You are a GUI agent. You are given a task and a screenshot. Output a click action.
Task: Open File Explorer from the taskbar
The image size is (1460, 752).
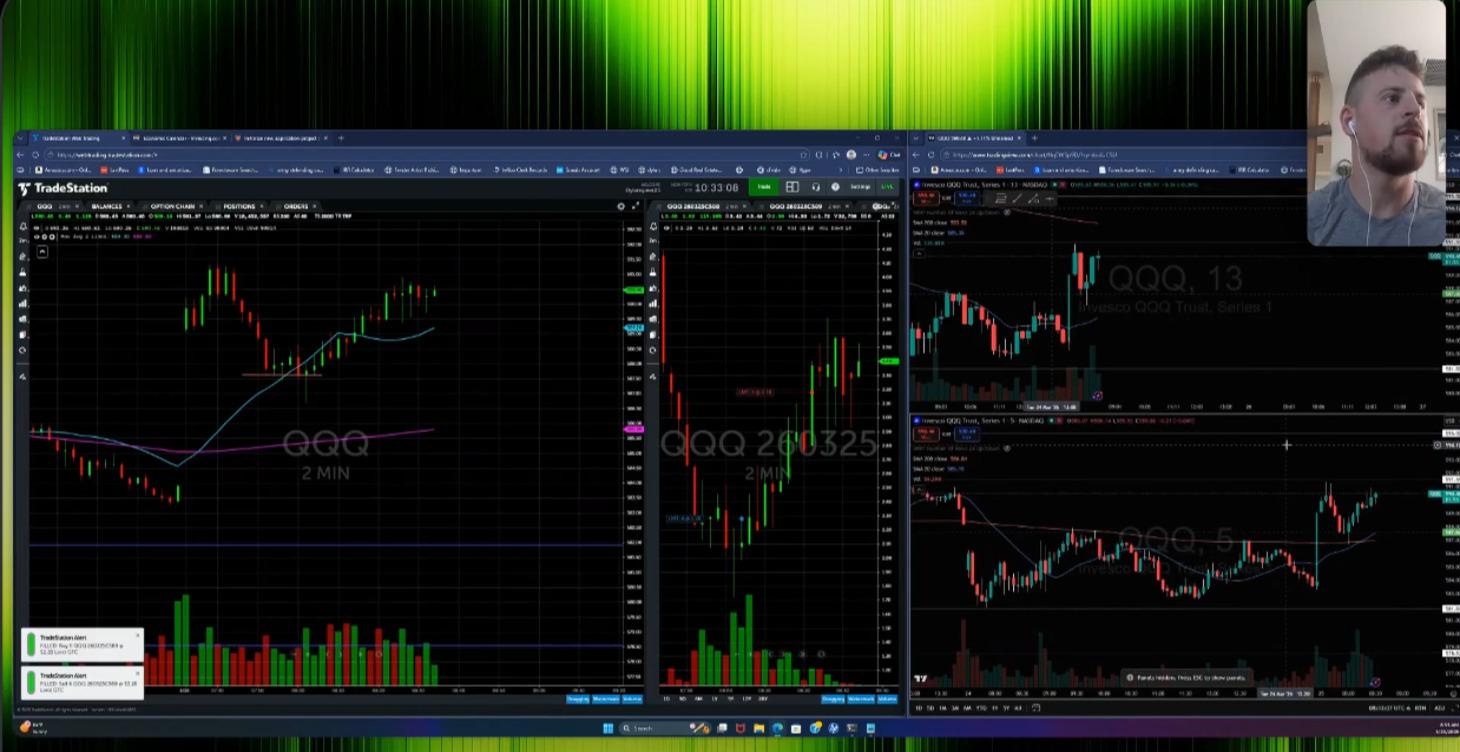[x=759, y=728]
